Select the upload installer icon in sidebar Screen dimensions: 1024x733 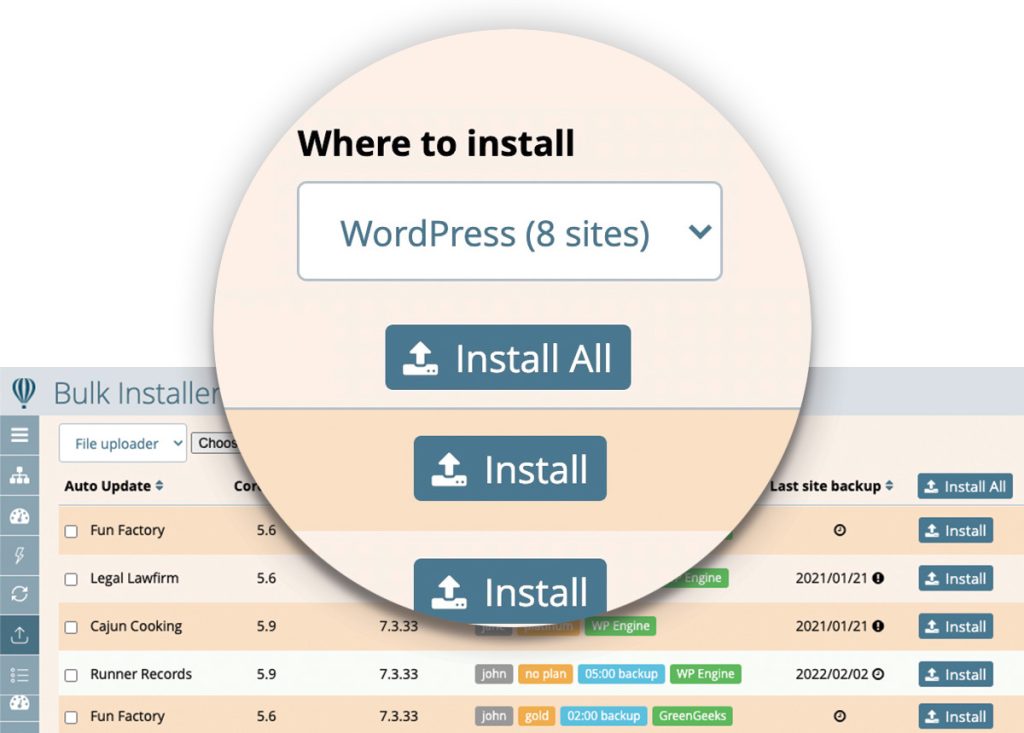pyautogui.click(x=20, y=634)
